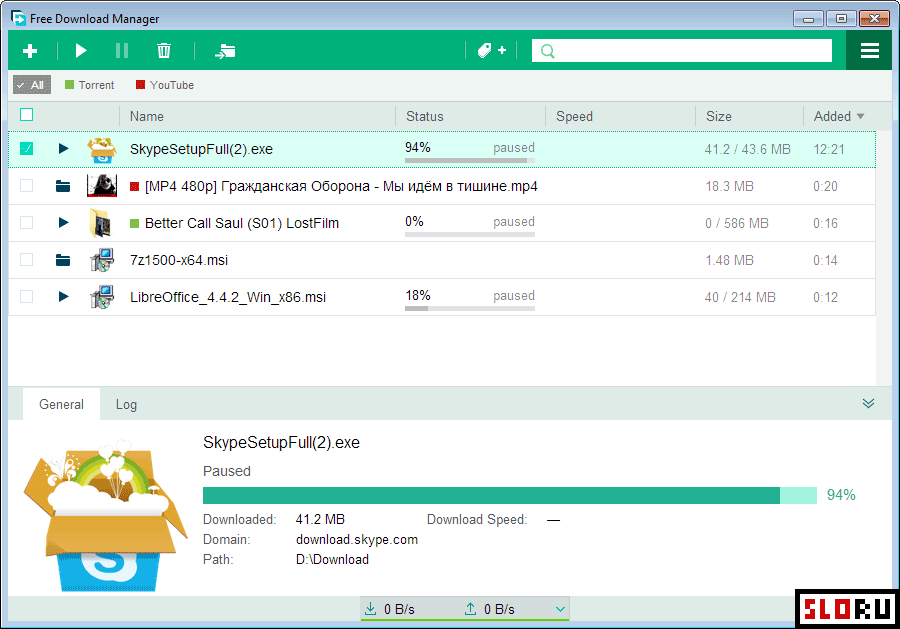
Task: Add a new tag using tag plus icon
Action: pos(492,51)
